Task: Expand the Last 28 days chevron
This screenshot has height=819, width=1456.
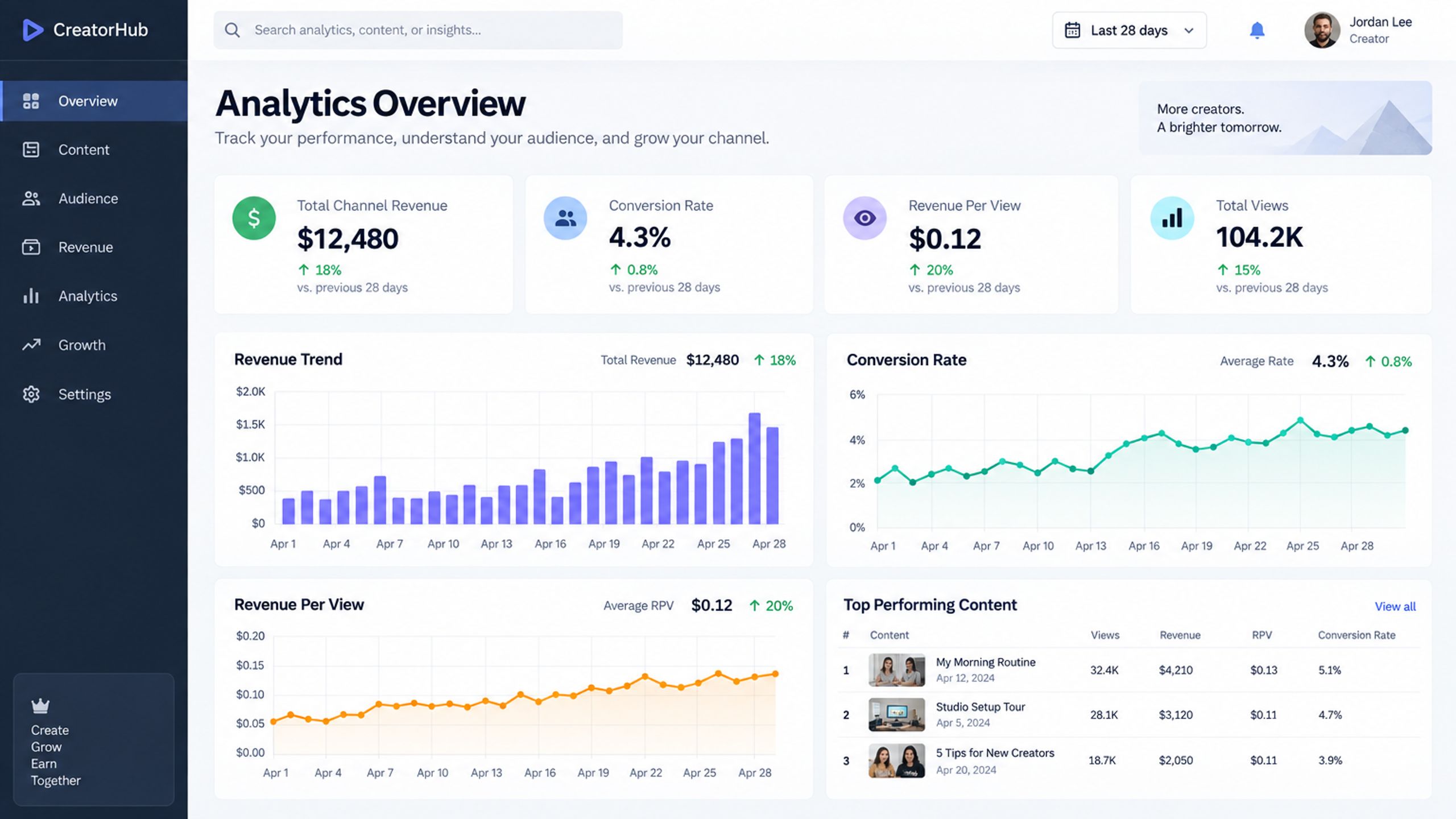Action: (x=1189, y=31)
